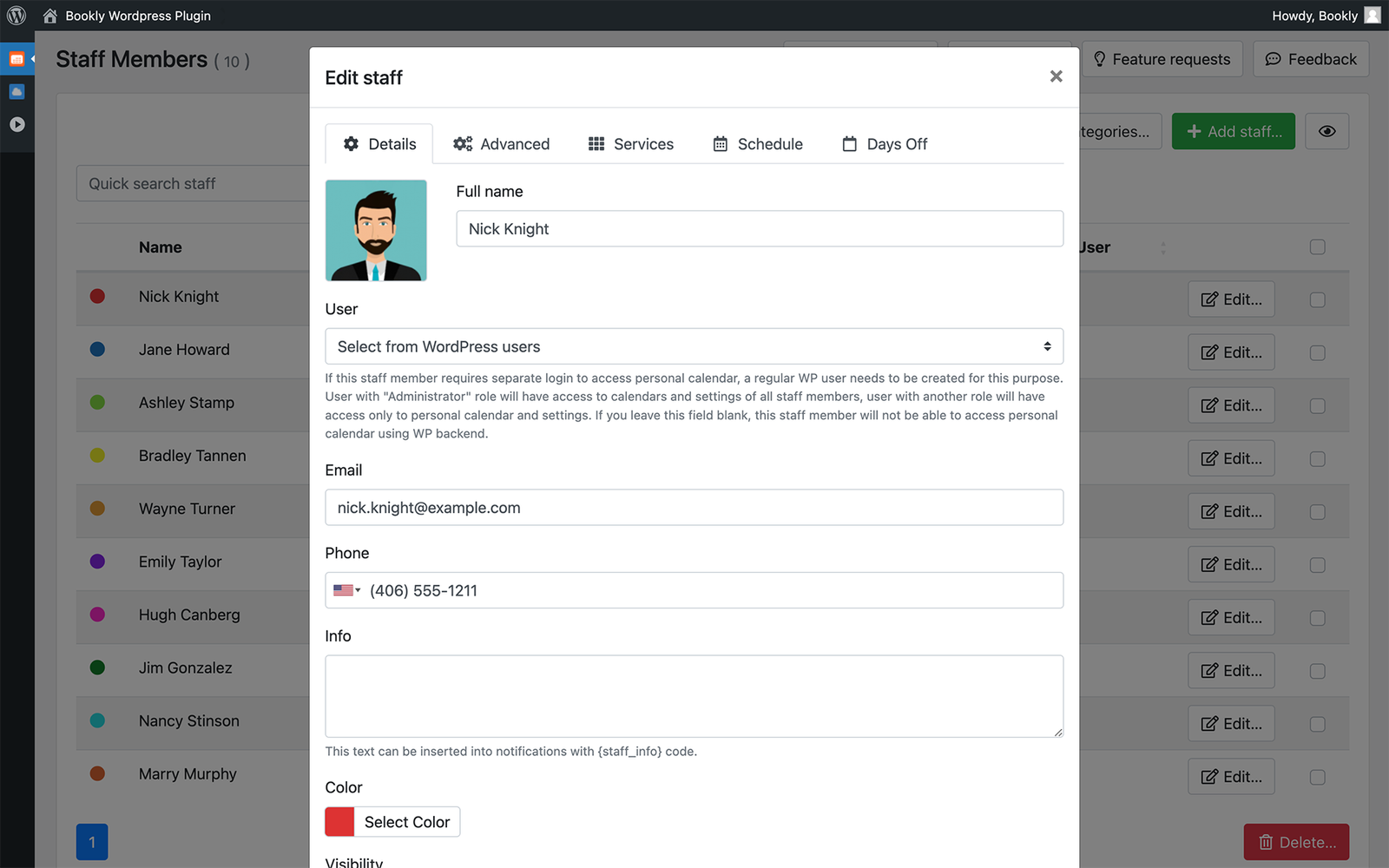The height and width of the screenshot is (868, 1389).
Task: Click the Feedback button
Action: tap(1311, 59)
